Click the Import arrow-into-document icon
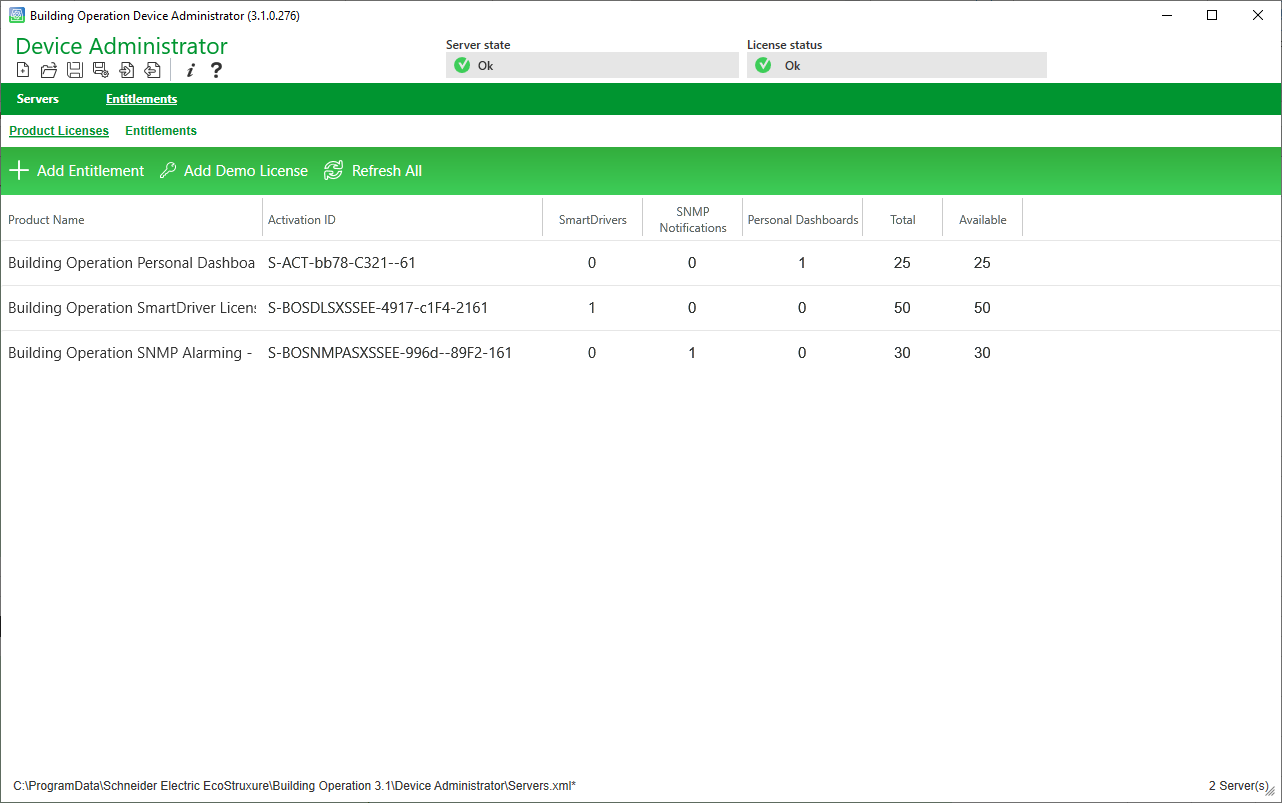Image resolution: width=1282 pixels, height=803 pixels. pyautogui.click(x=127, y=70)
